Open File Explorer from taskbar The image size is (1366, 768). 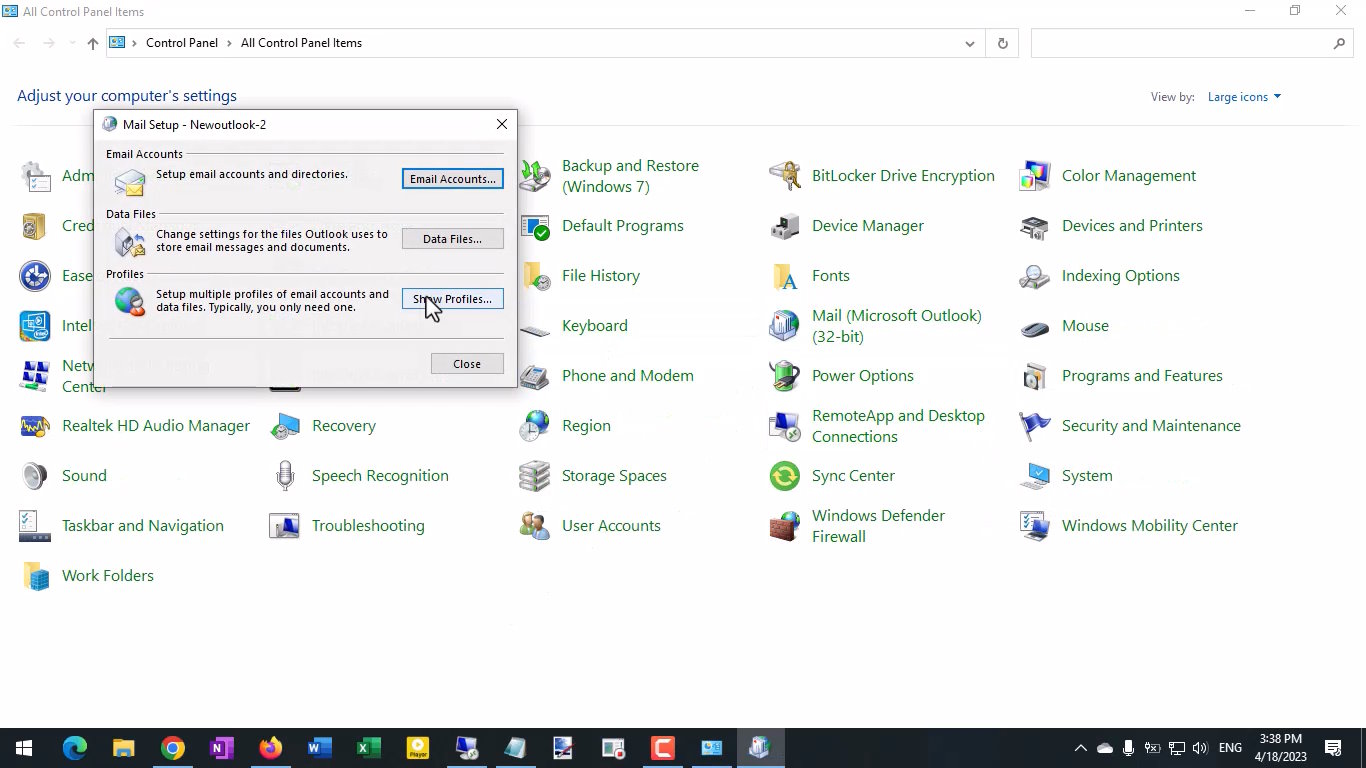click(124, 748)
